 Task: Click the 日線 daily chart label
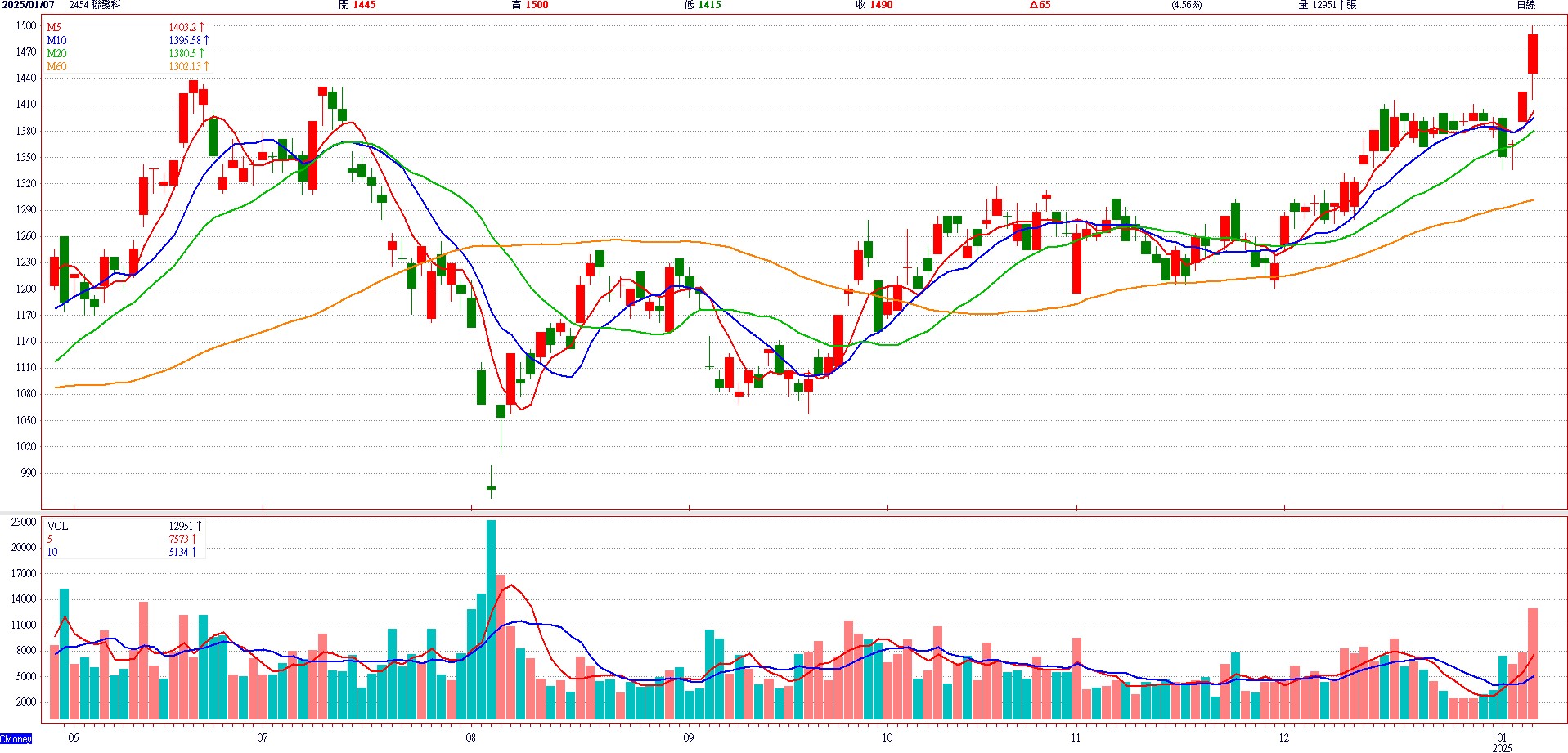(1526, 5)
